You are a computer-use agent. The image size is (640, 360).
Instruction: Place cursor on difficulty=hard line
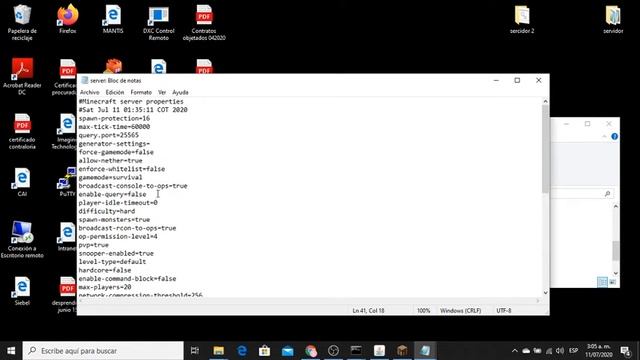(x=107, y=211)
